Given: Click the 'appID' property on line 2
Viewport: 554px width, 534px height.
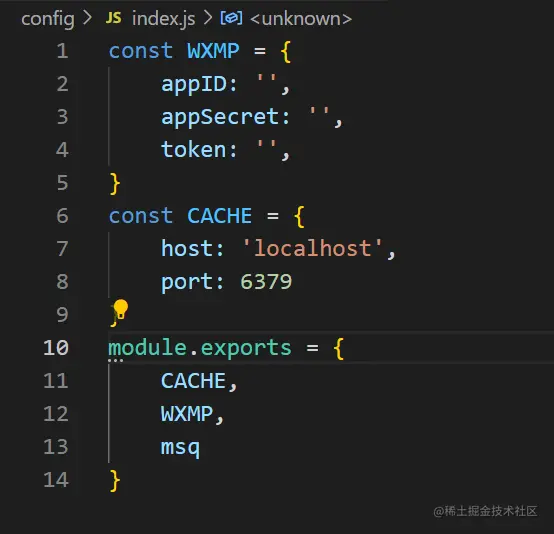Looking at the screenshot, I should [194, 85].
